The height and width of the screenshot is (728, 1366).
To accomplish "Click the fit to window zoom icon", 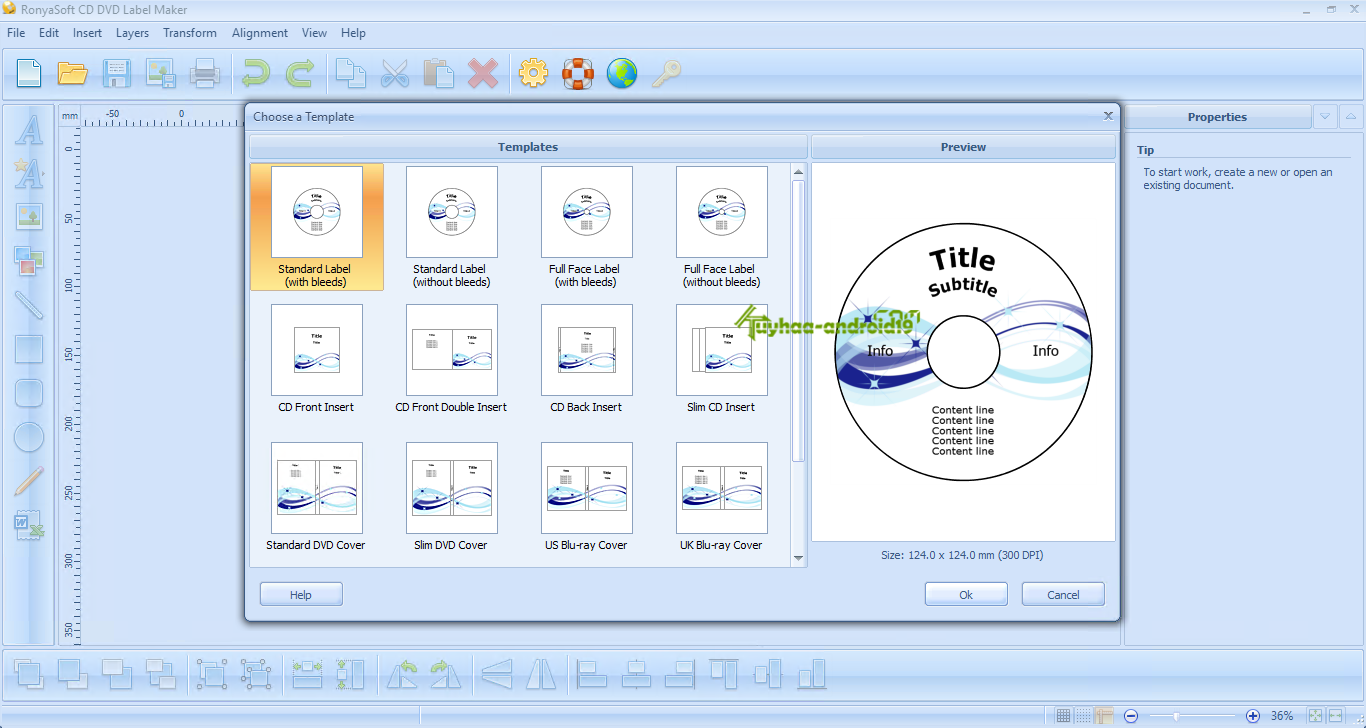I will [x=1316, y=716].
